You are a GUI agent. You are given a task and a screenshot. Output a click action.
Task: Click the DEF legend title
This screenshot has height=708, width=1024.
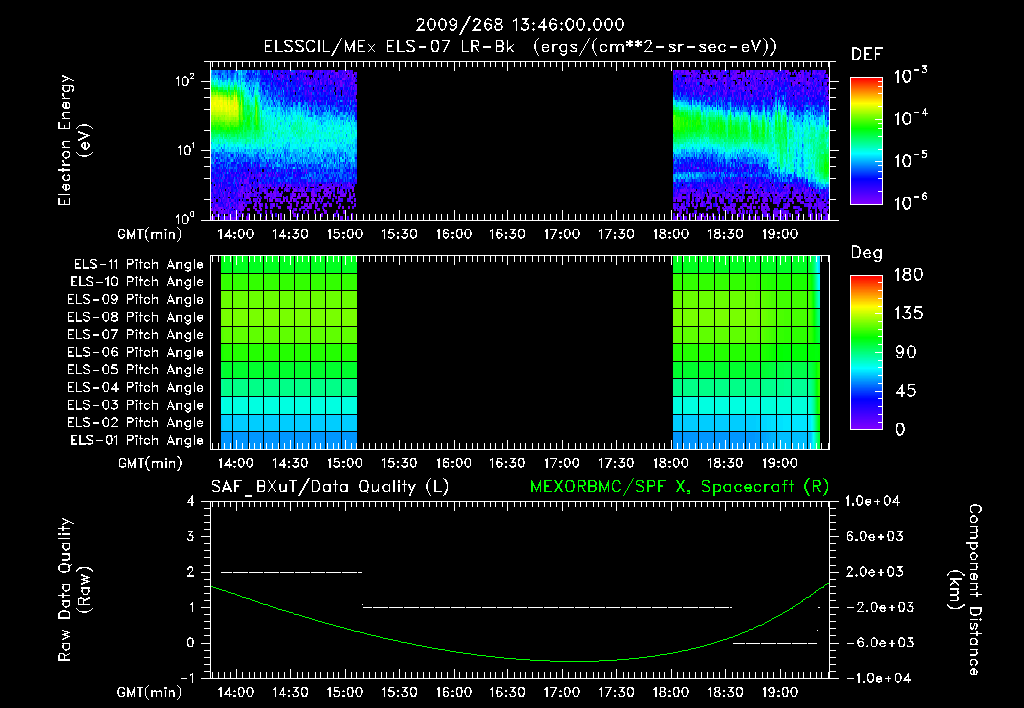coord(867,55)
